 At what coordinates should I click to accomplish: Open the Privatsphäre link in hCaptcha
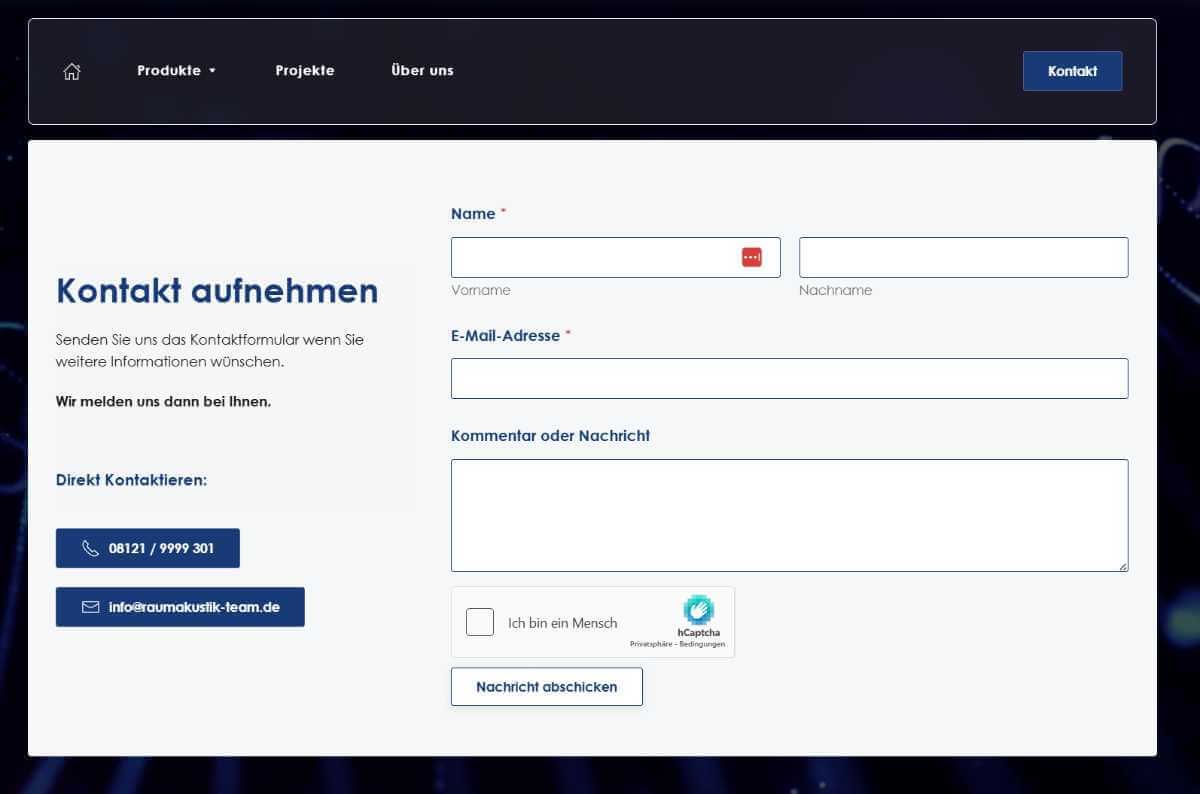[649, 644]
